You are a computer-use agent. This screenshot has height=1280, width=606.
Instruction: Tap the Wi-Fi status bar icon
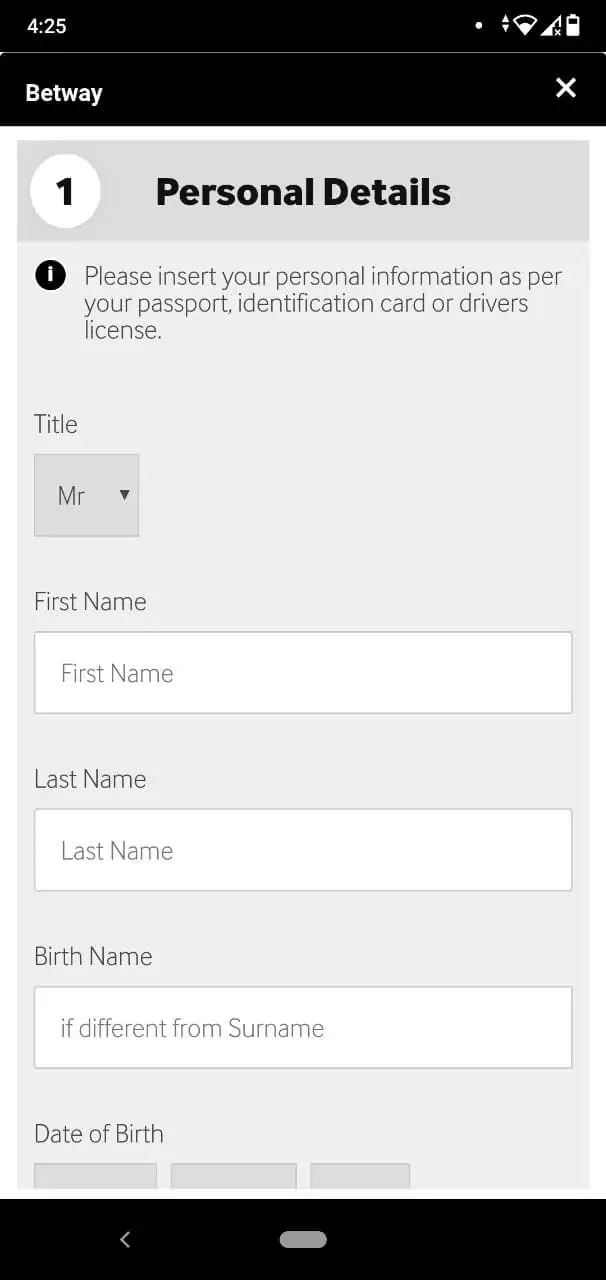coord(525,25)
